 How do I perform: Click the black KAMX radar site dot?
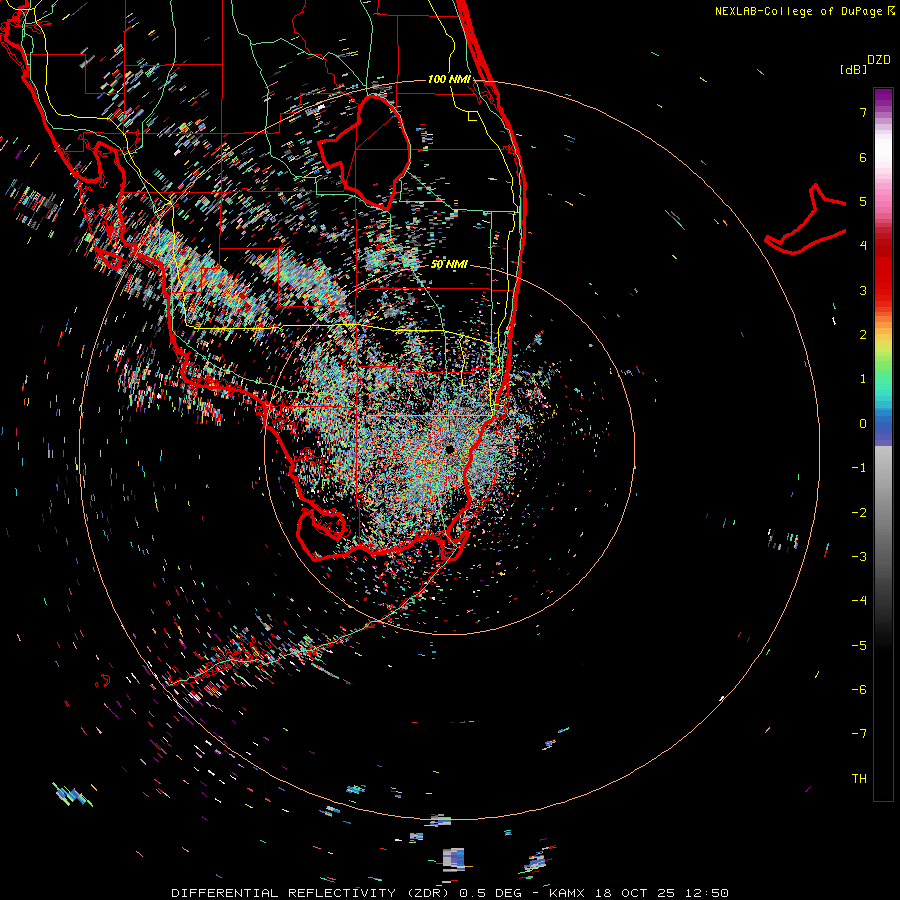click(x=449, y=449)
